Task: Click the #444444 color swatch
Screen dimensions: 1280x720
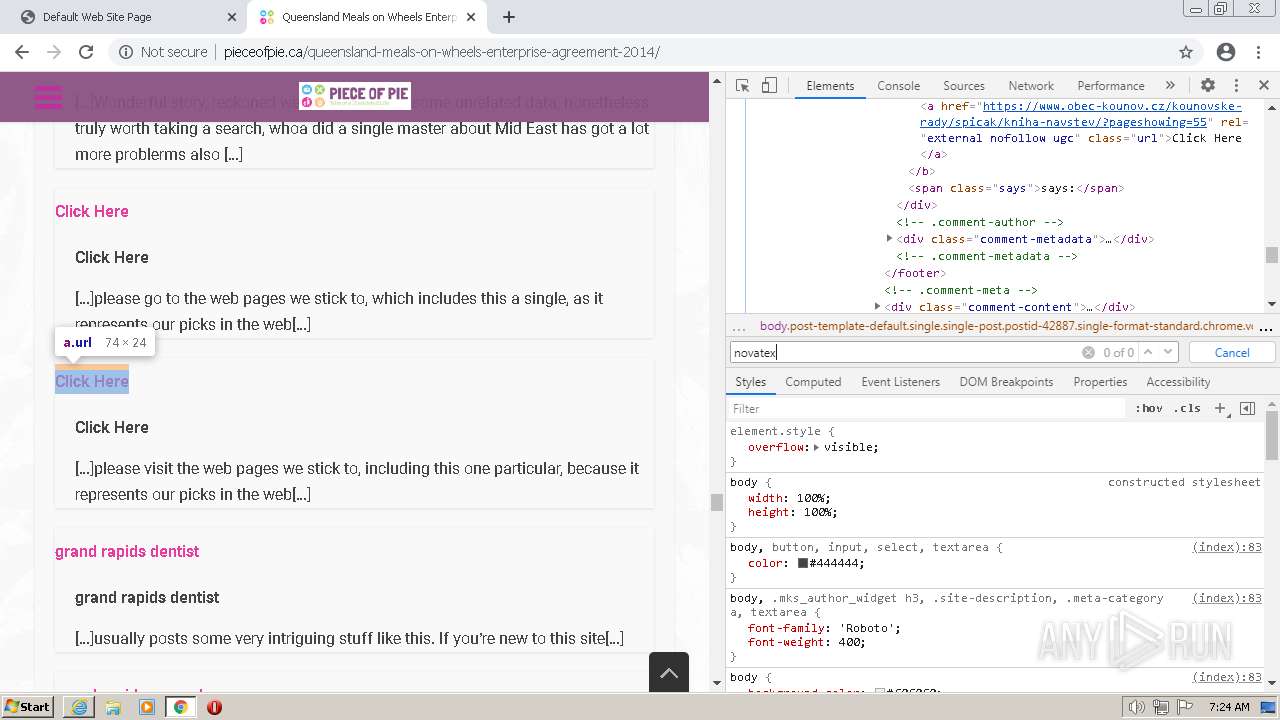Action: coord(802,563)
